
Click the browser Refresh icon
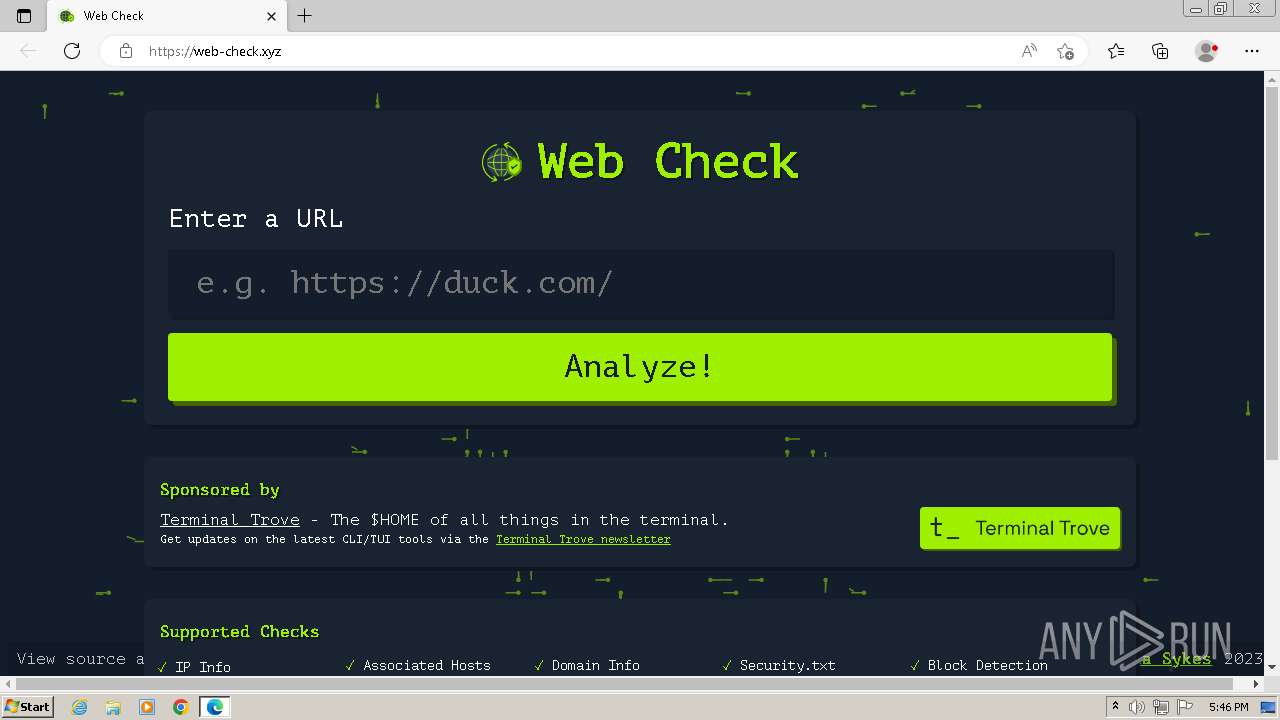click(72, 51)
